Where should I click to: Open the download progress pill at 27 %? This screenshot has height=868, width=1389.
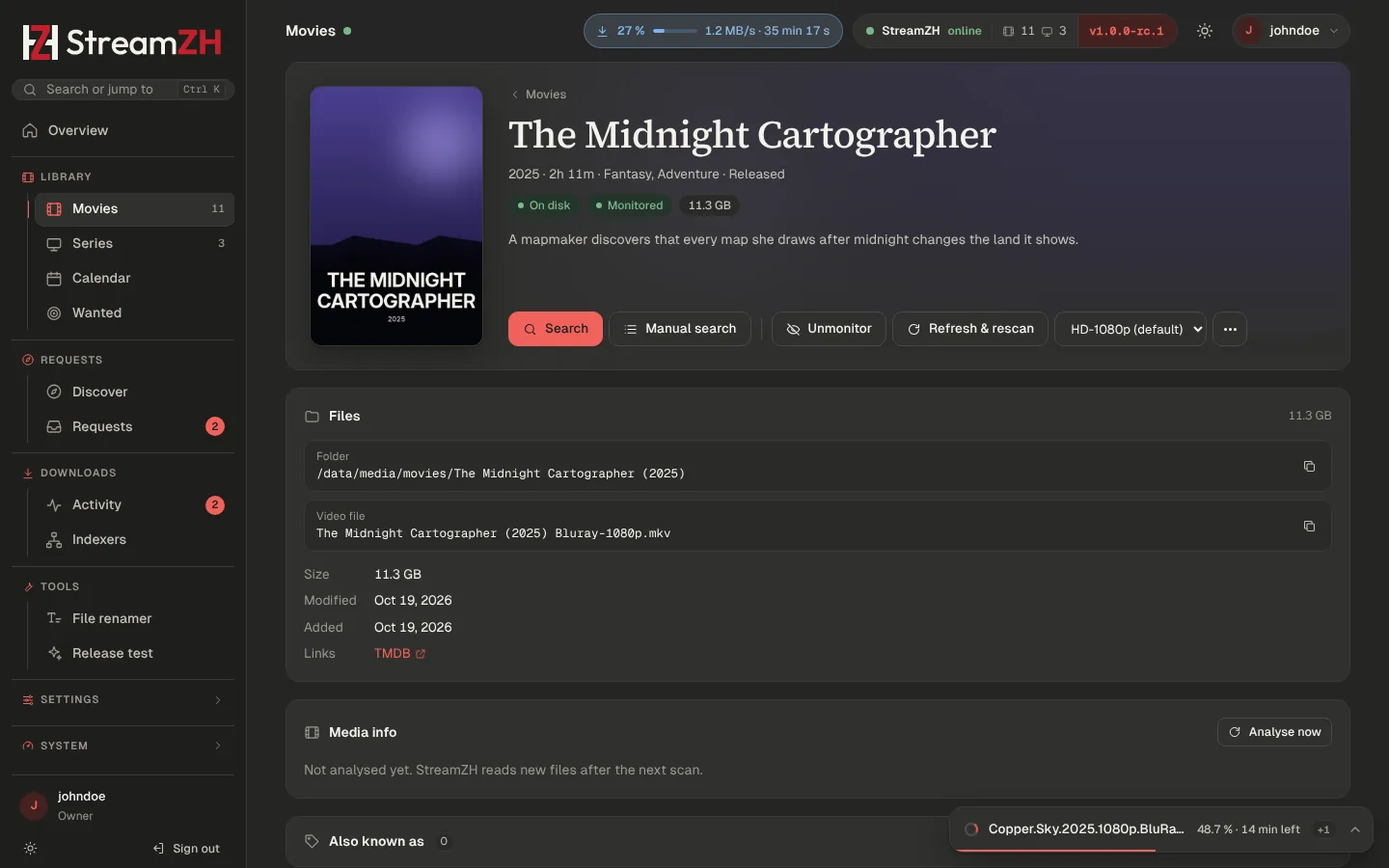click(713, 31)
